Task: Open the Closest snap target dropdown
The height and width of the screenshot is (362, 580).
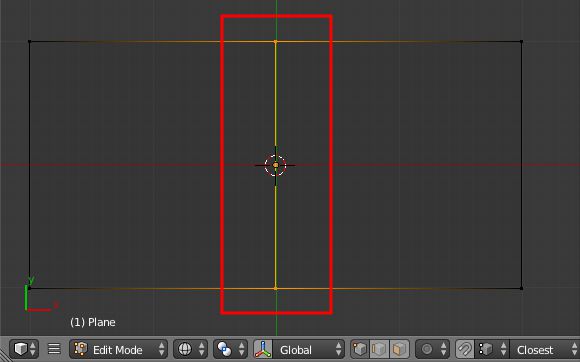Action: click(x=544, y=349)
